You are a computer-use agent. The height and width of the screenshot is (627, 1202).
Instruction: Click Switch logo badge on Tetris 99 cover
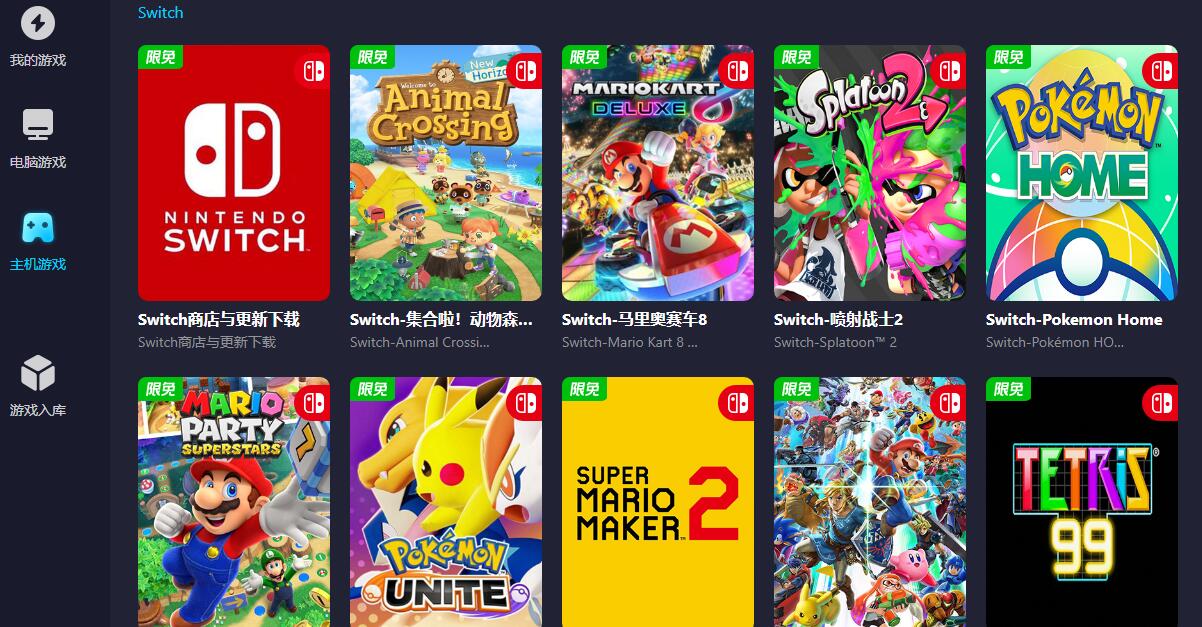[1161, 402]
